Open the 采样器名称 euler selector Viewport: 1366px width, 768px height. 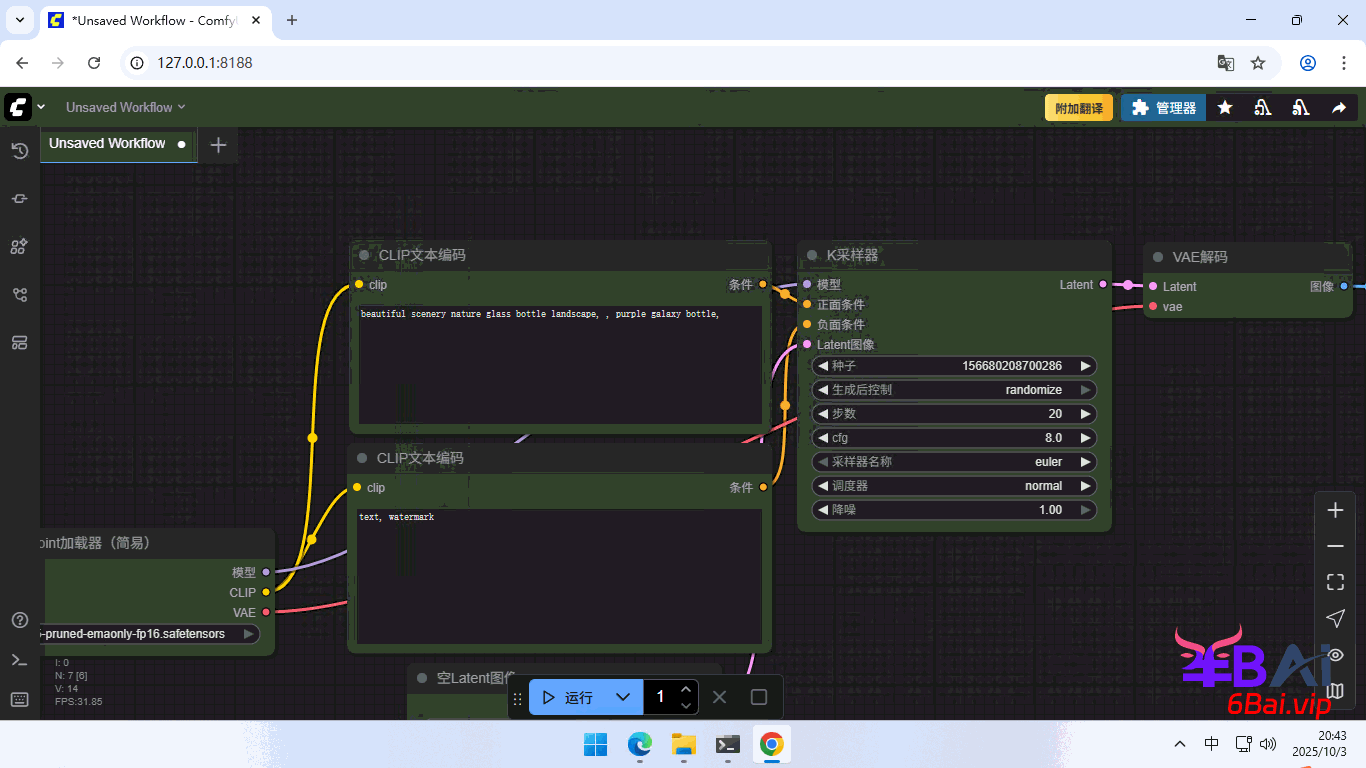(x=954, y=462)
